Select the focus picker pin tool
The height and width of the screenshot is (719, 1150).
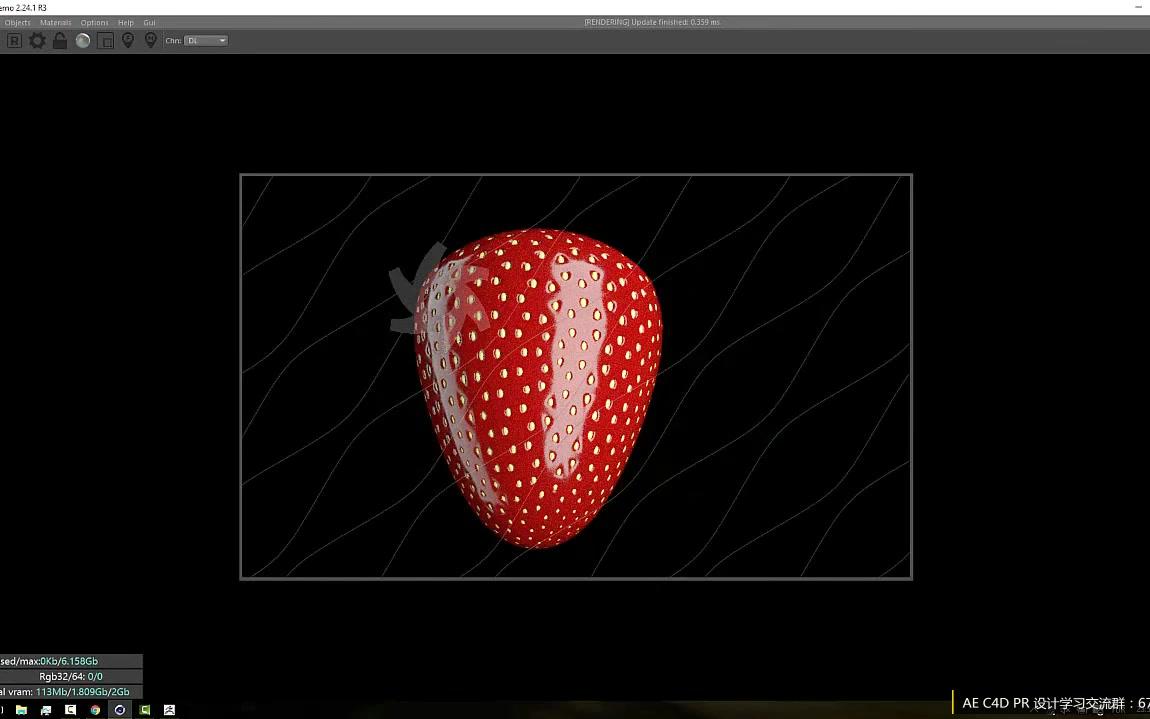coord(128,40)
